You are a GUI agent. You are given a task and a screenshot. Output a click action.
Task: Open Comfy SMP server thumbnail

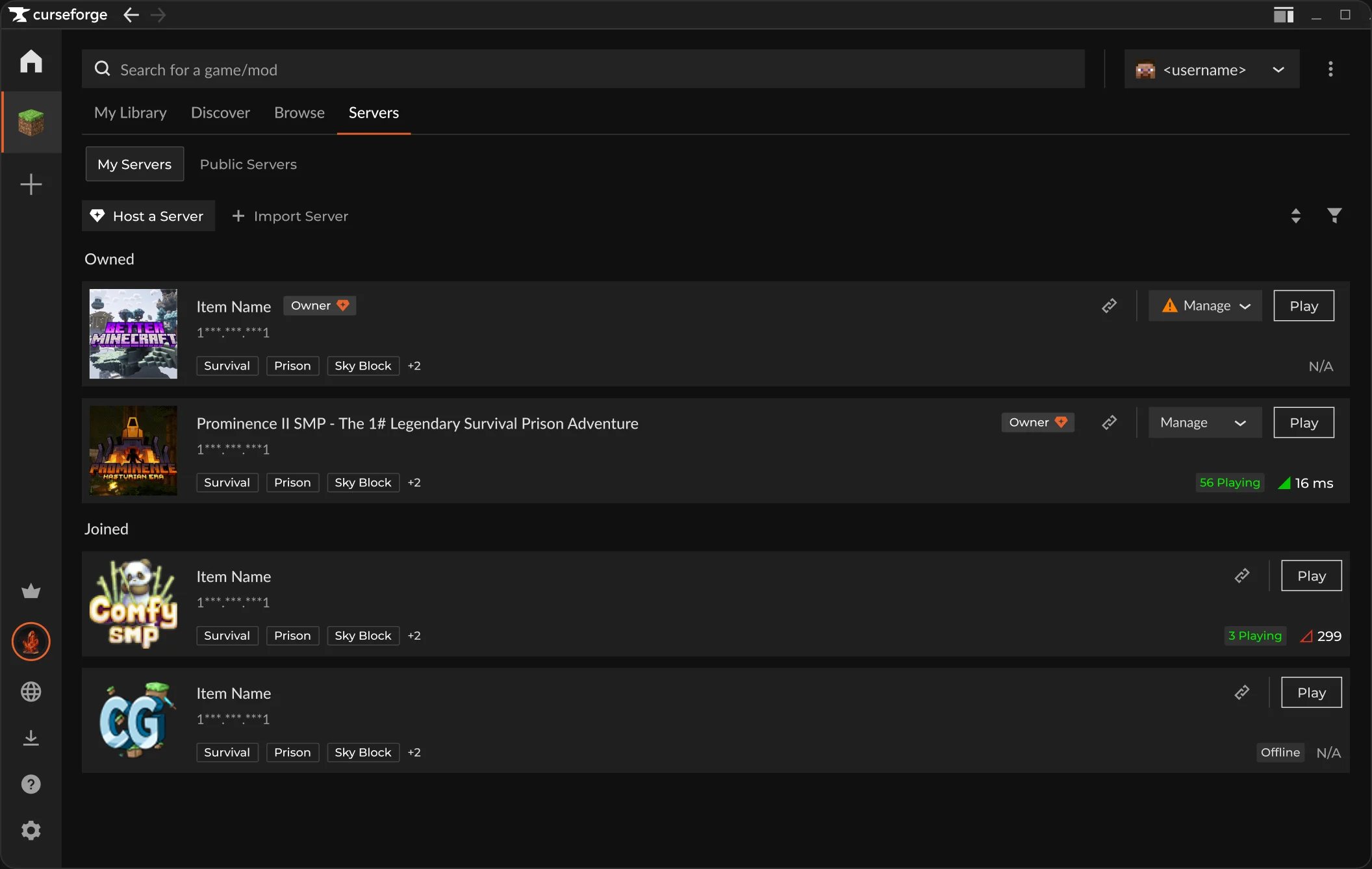point(133,604)
